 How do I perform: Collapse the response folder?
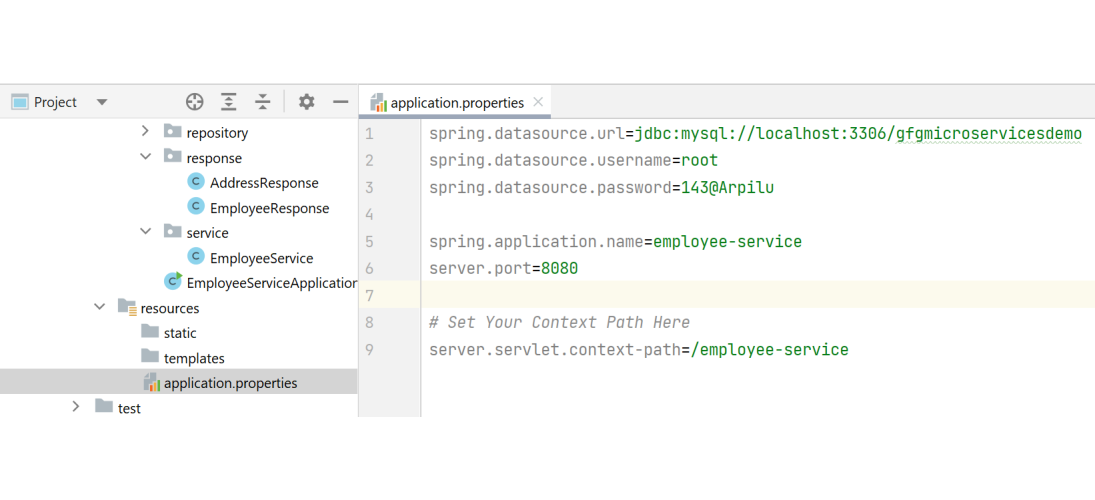145,157
